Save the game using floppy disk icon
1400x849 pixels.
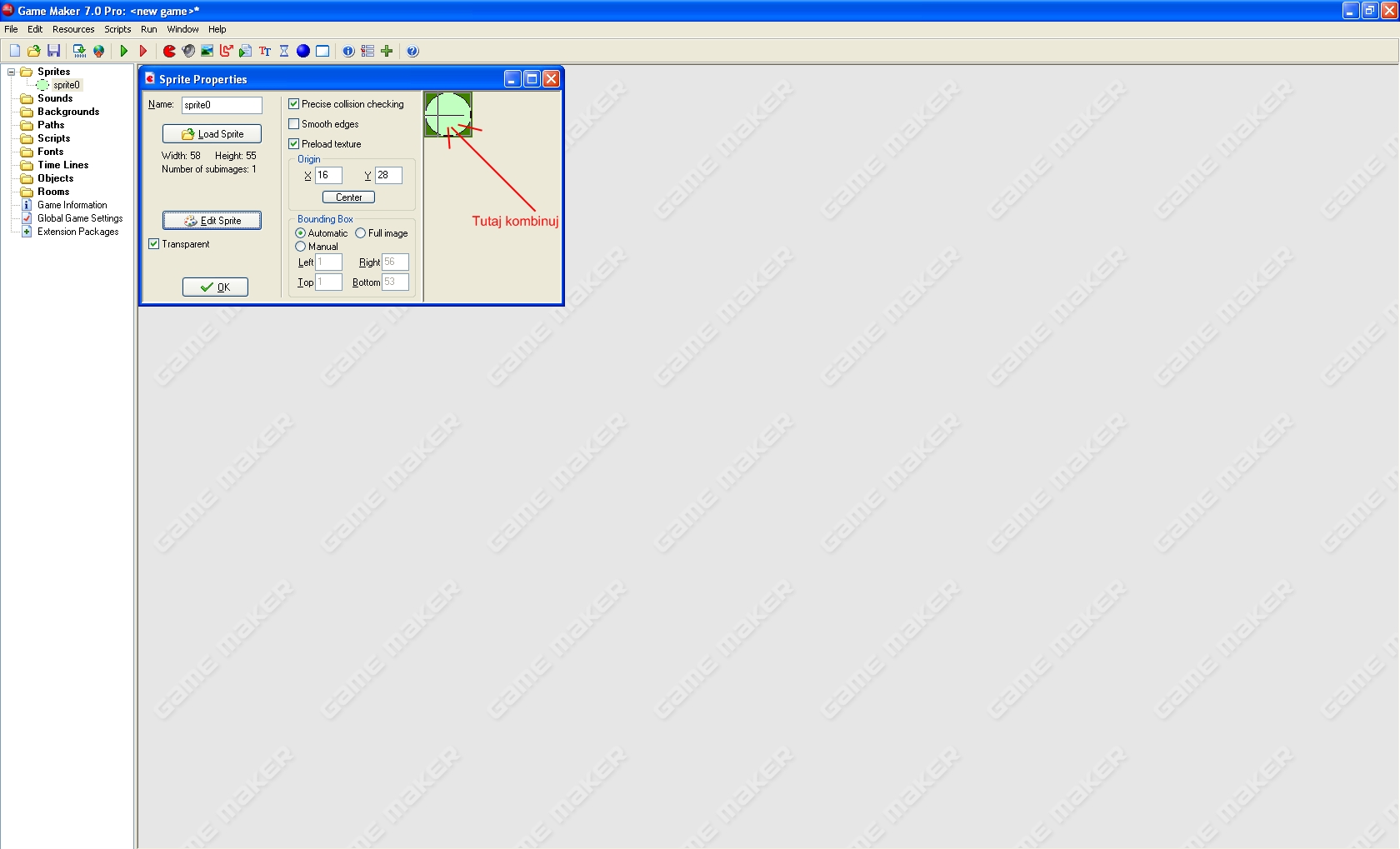pyautogui.click(x=53, y=51)
